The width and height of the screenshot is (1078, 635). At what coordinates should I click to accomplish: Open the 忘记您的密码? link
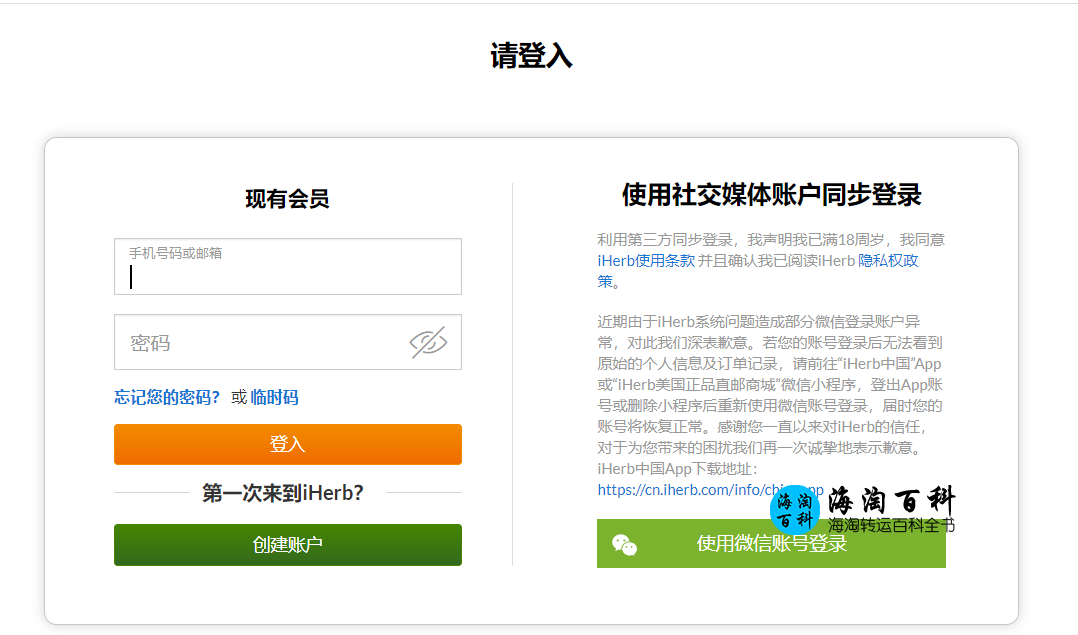pyautogui.click(x=167, y=397)
